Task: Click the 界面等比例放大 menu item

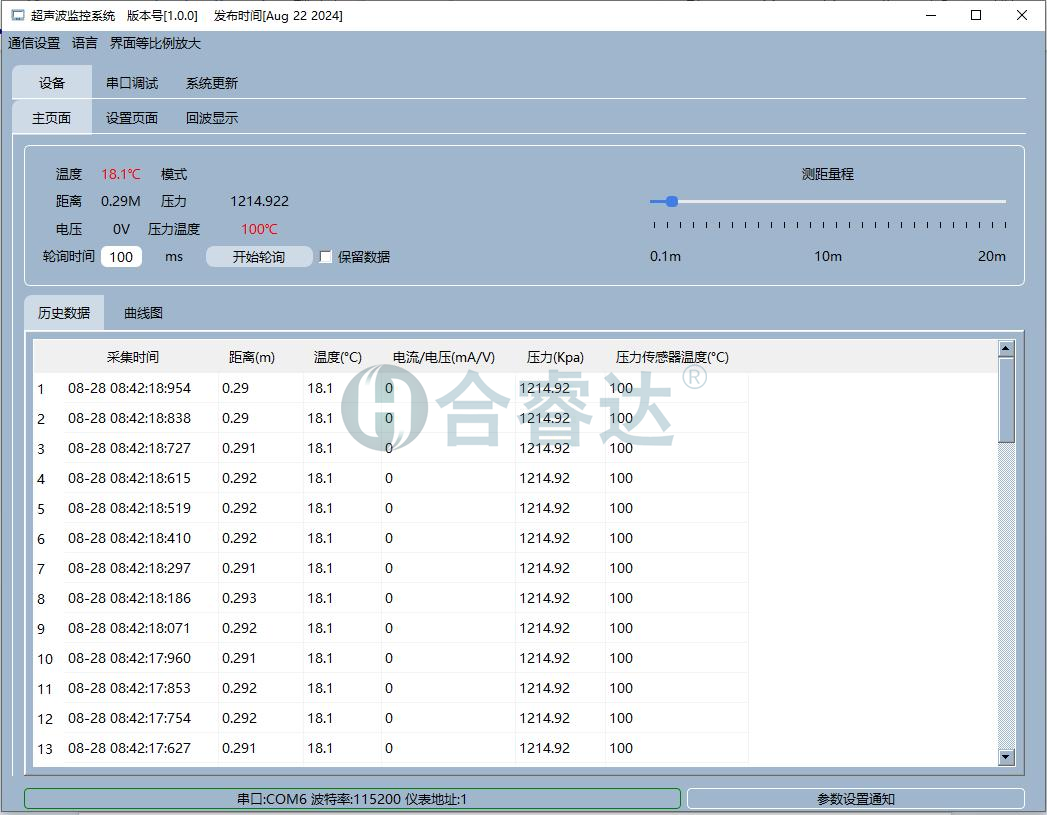Action: (155, 43)
